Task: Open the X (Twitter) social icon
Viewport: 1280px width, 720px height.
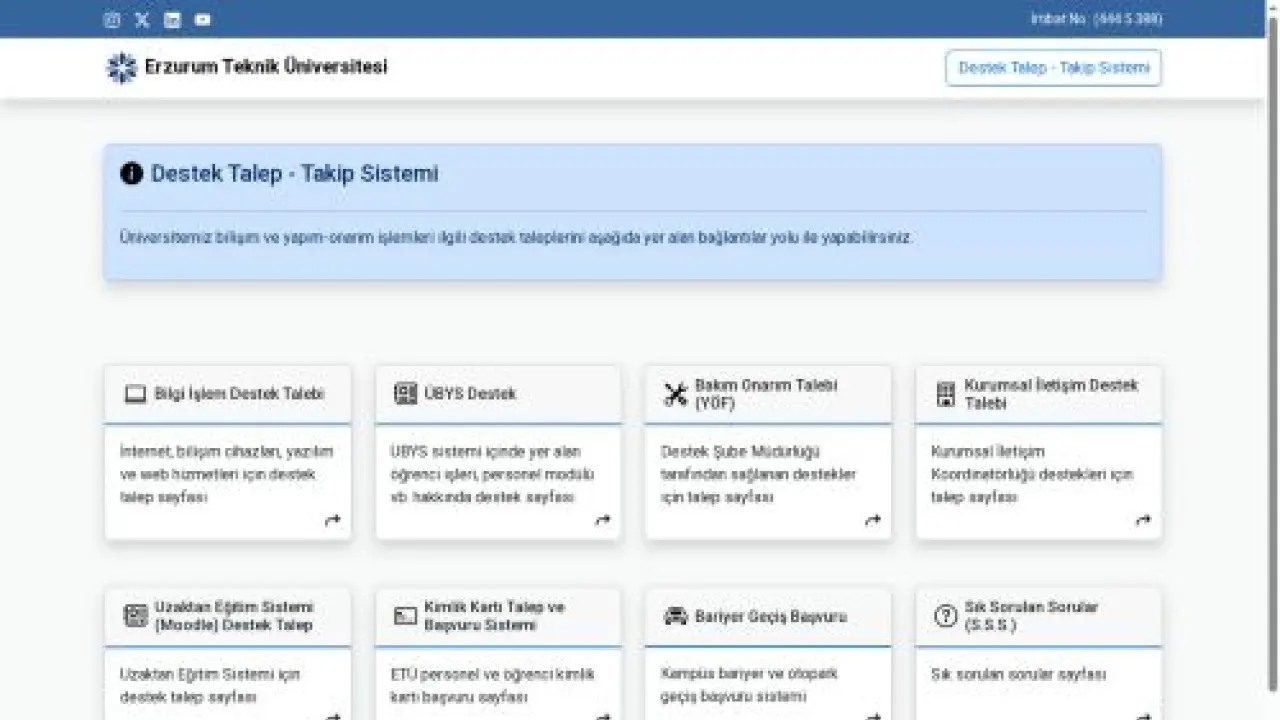Action: point(142,19)
